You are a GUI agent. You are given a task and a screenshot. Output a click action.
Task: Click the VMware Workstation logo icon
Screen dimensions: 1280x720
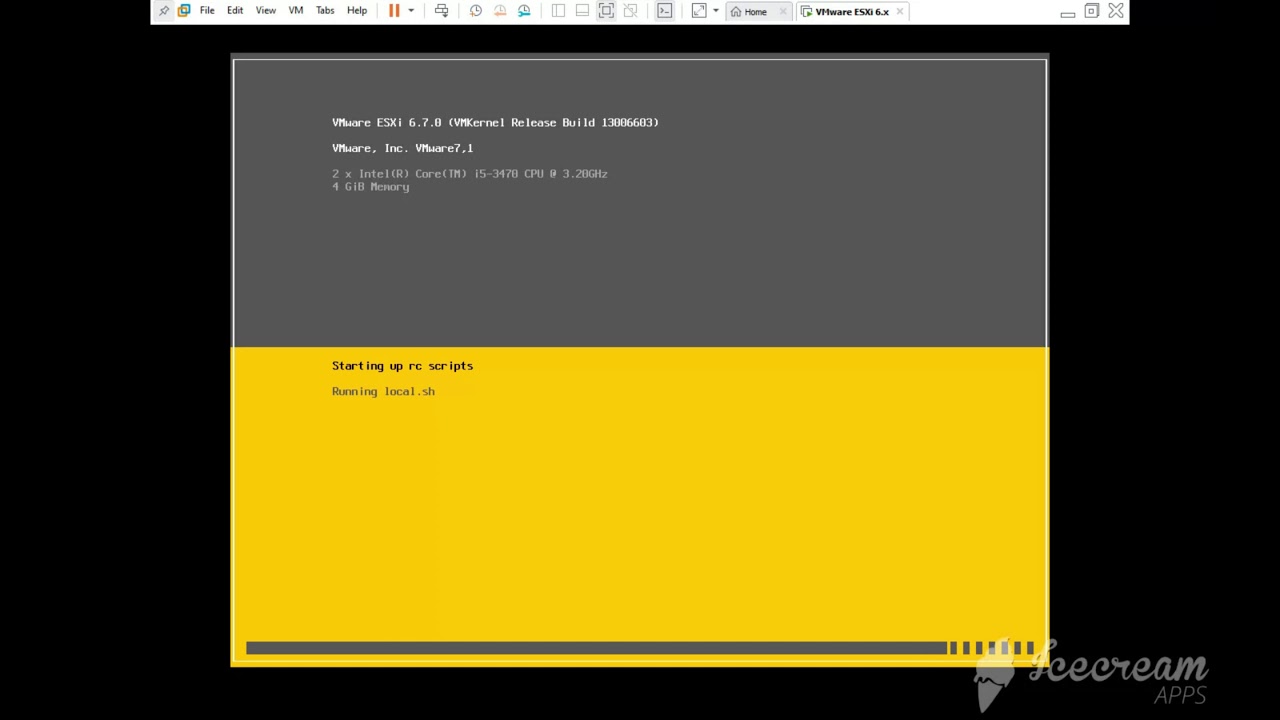[x=184, y=11]
